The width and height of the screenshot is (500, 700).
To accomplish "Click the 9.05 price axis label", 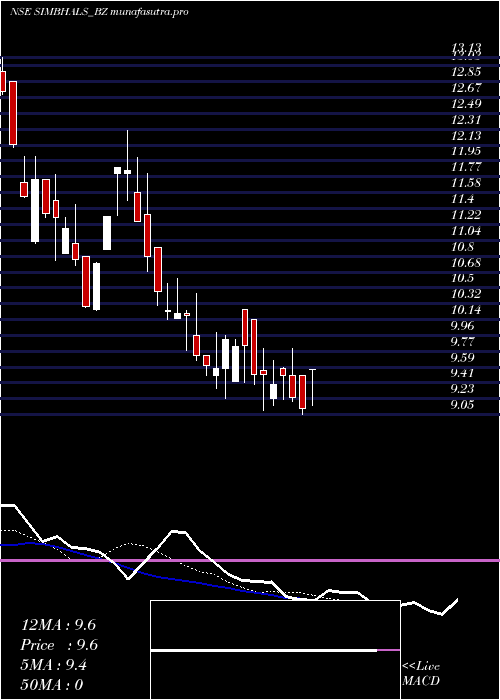I will (x=462, y=404).
